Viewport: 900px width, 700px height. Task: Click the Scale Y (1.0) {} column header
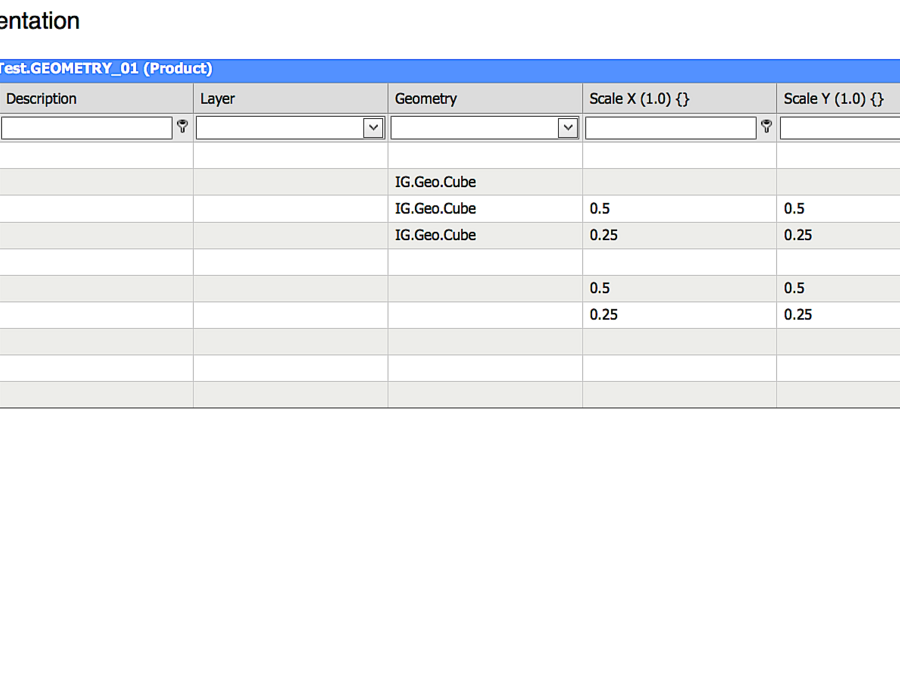click(839, 99)
